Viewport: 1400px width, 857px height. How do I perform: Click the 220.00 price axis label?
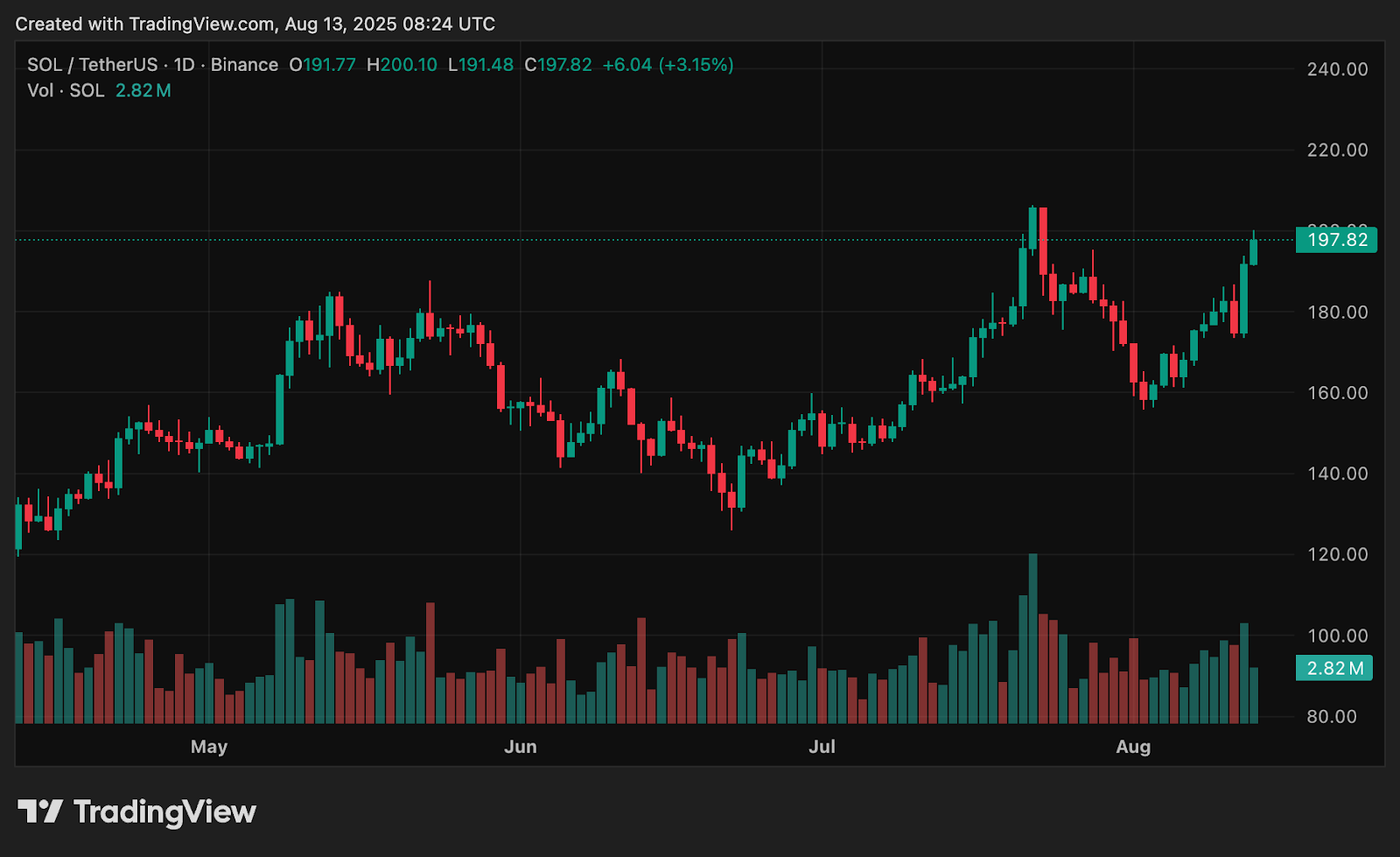point(1337,150)
